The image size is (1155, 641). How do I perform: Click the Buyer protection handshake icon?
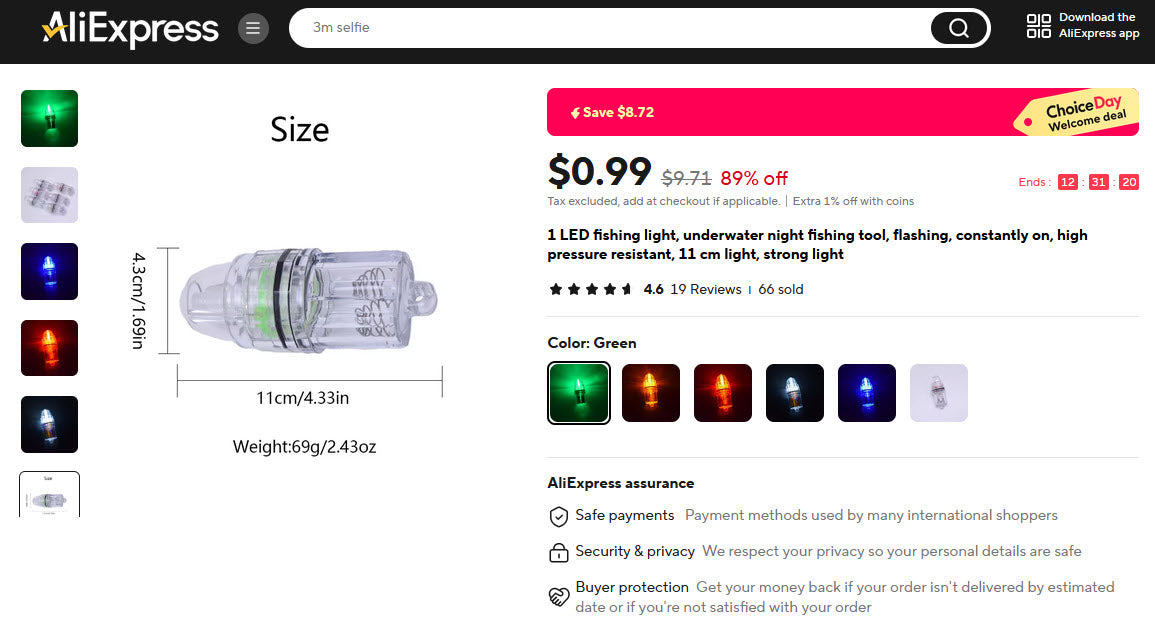click(x=559, y=597)
